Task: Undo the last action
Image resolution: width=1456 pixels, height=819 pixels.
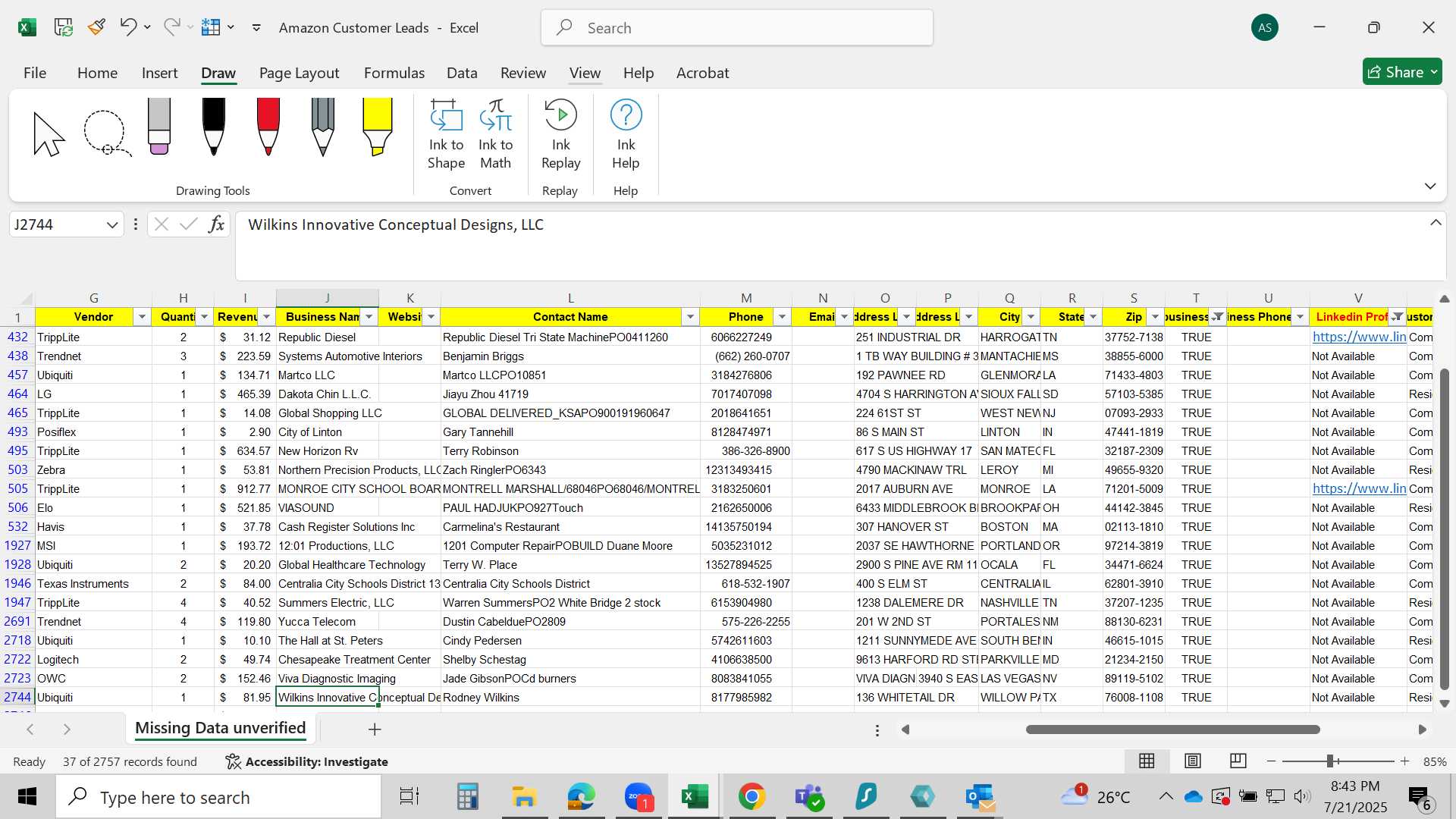Action: coord(128,27)
